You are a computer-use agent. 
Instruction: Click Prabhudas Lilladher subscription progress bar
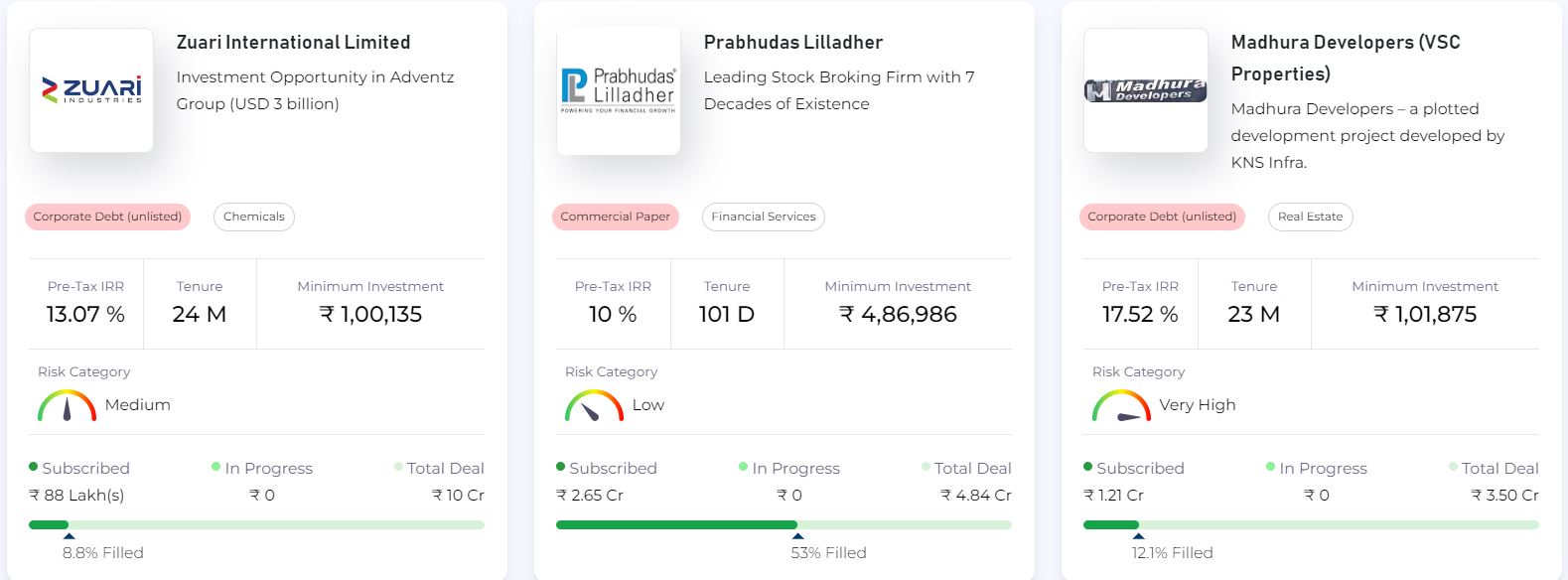pyautogui.click(x=784, y=524)
